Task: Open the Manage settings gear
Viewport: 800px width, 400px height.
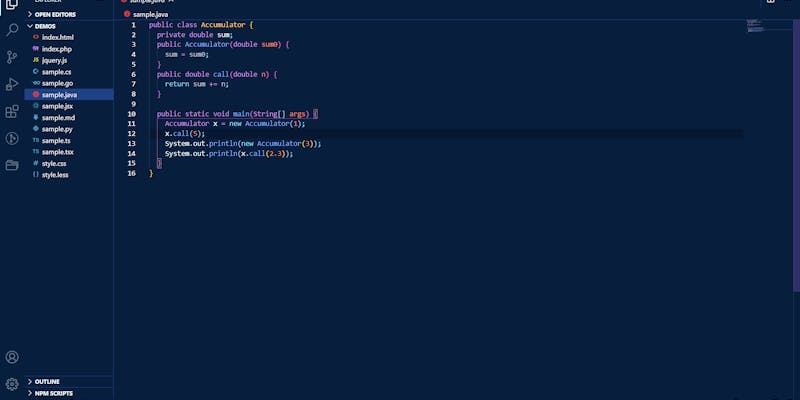Action: click(x=12, y=384)
